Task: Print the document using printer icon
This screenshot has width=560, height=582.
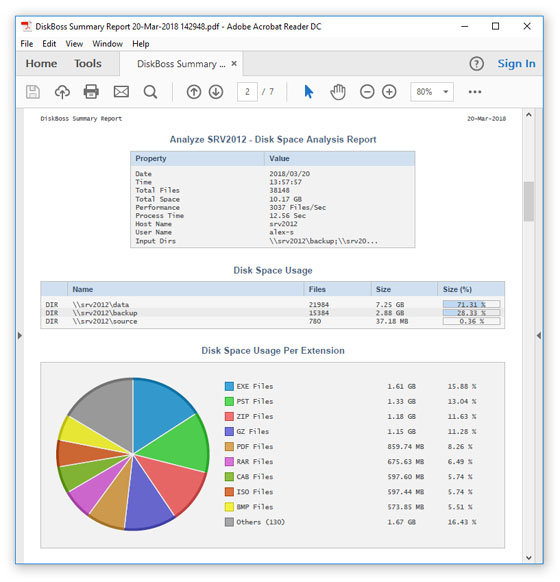Action: tap(91, 92)
